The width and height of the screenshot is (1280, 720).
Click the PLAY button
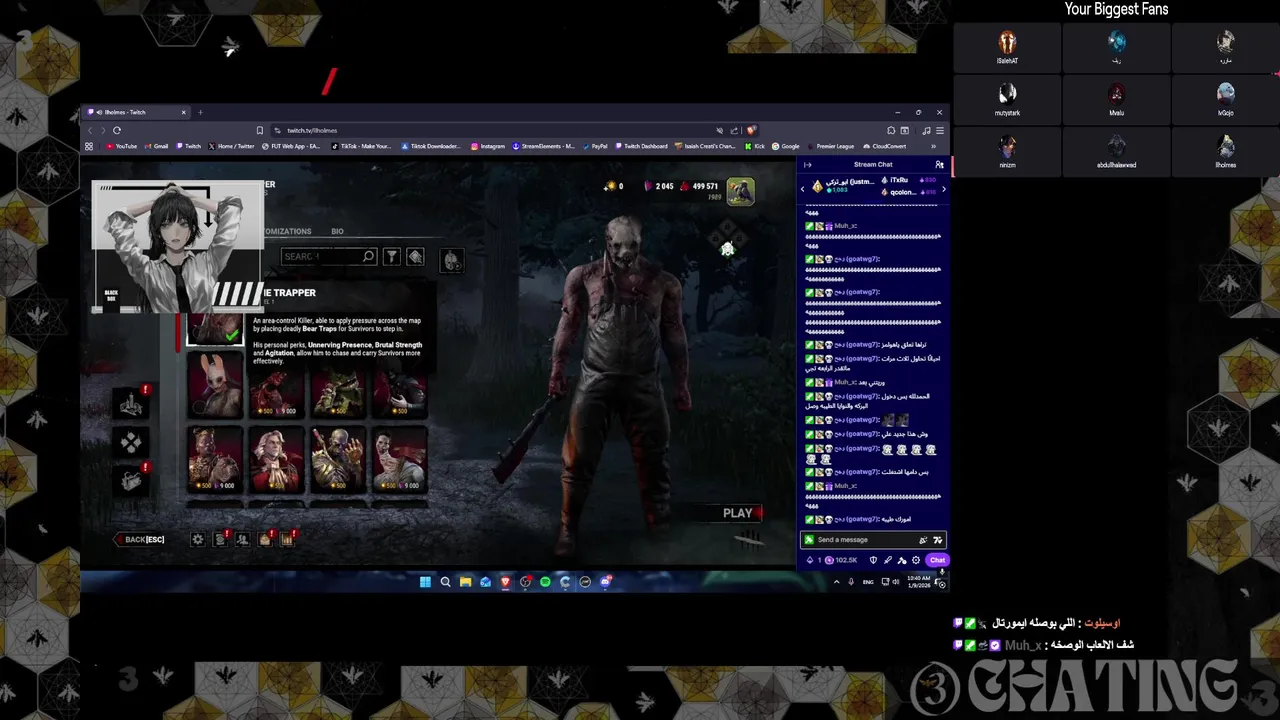pos(739,513)
